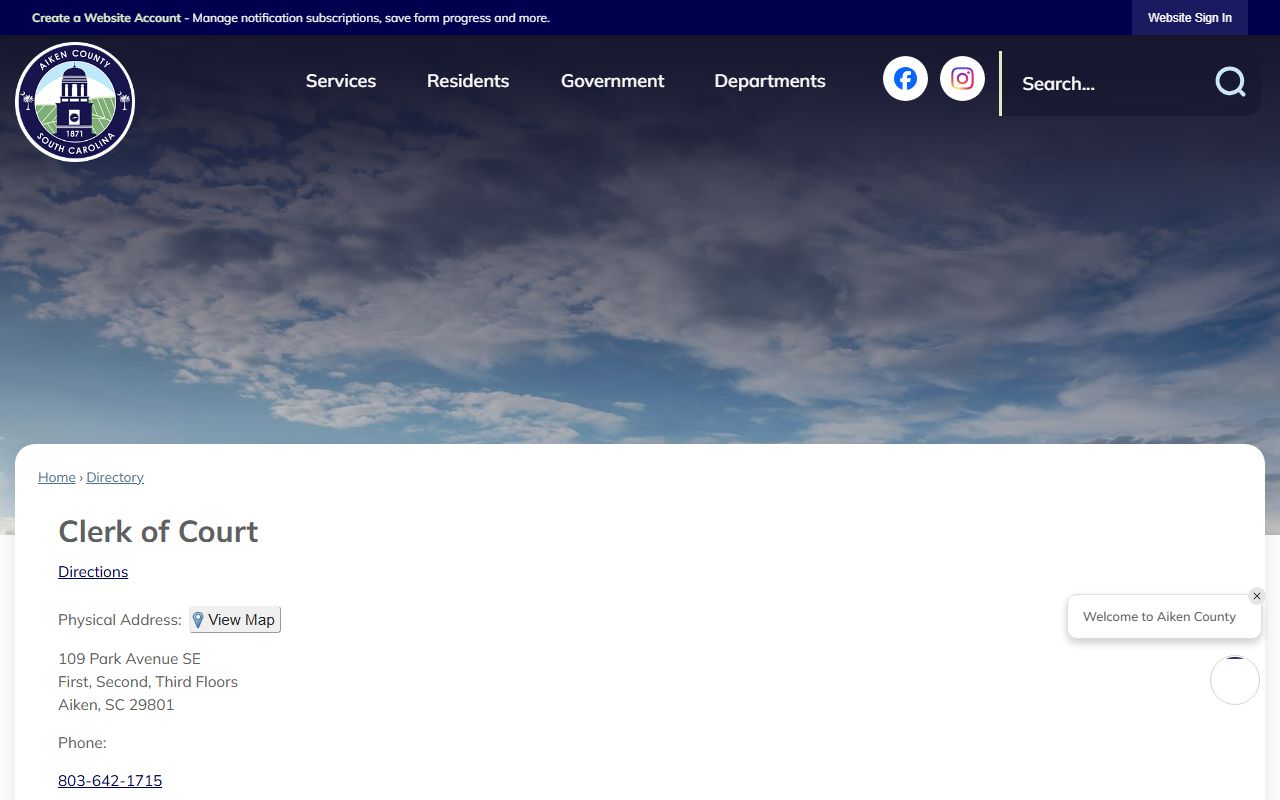Open the Residents menu
Image resolution: width=1280 pixels, height=800 pixels.
[468, 81]
